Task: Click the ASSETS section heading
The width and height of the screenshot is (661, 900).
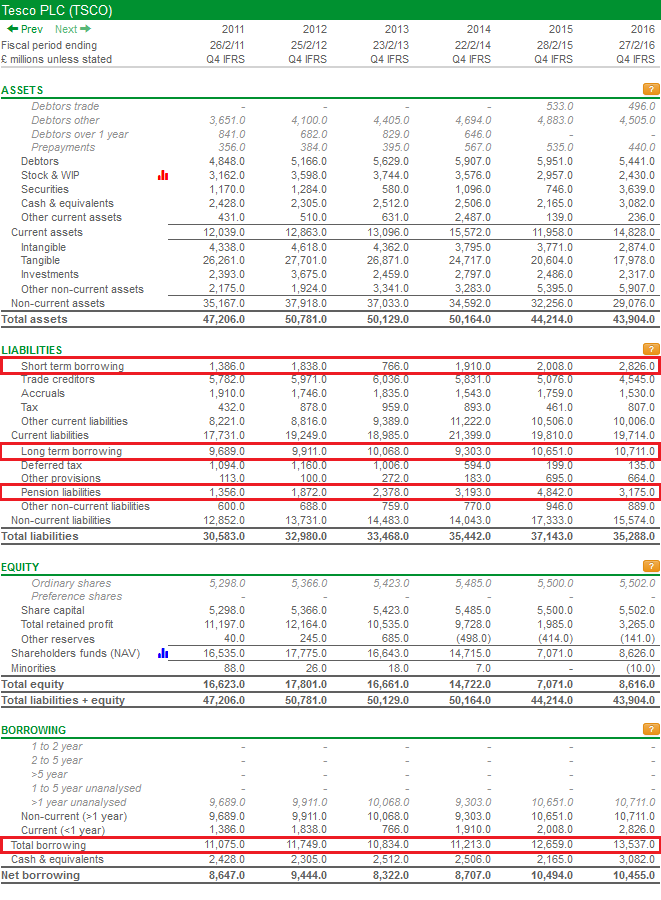Action: 22,90
